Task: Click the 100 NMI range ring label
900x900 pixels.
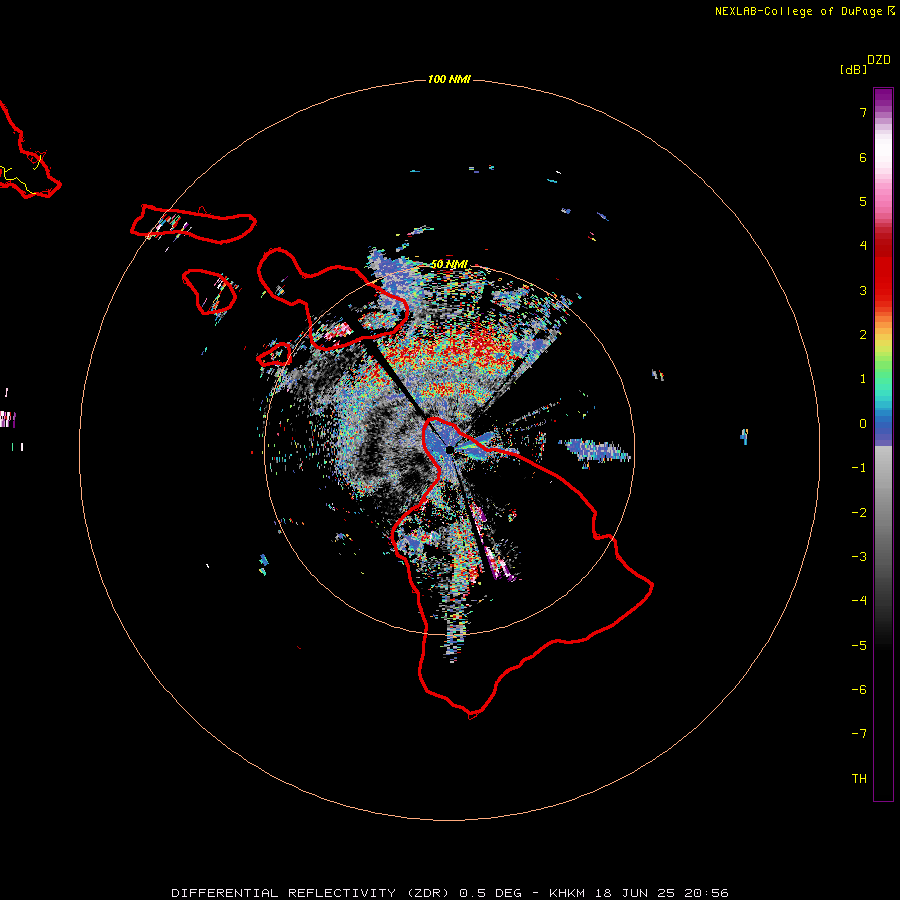Action: click(x=449, y=79)
